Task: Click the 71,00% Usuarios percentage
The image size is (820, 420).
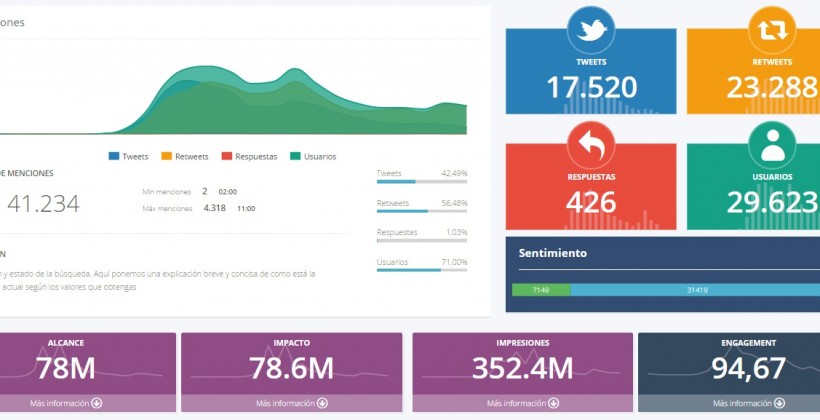Action: 454,262
